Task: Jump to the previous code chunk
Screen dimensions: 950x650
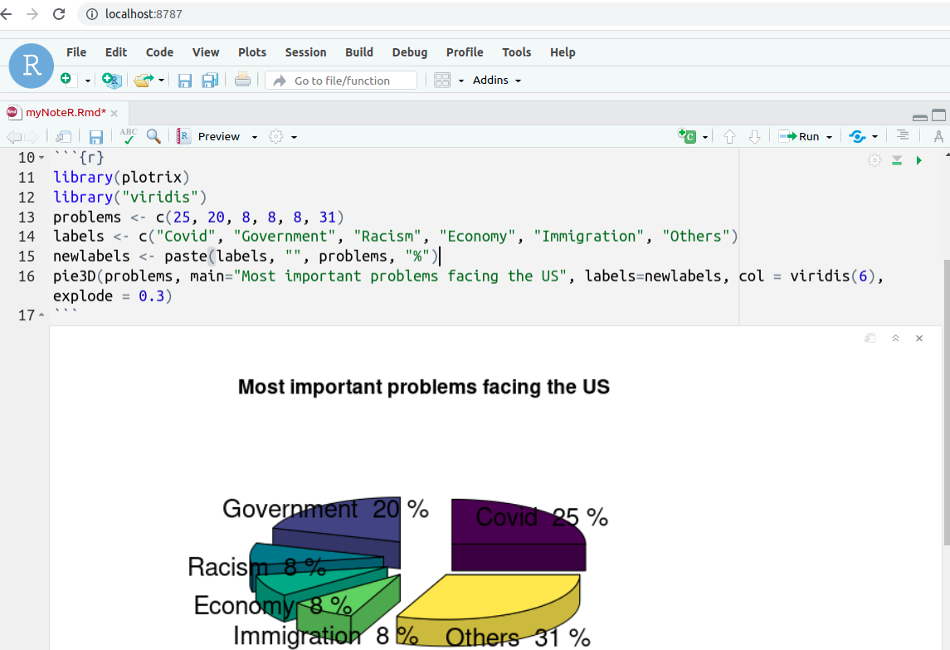Action: pyautogui.click(x=729, y=136)
